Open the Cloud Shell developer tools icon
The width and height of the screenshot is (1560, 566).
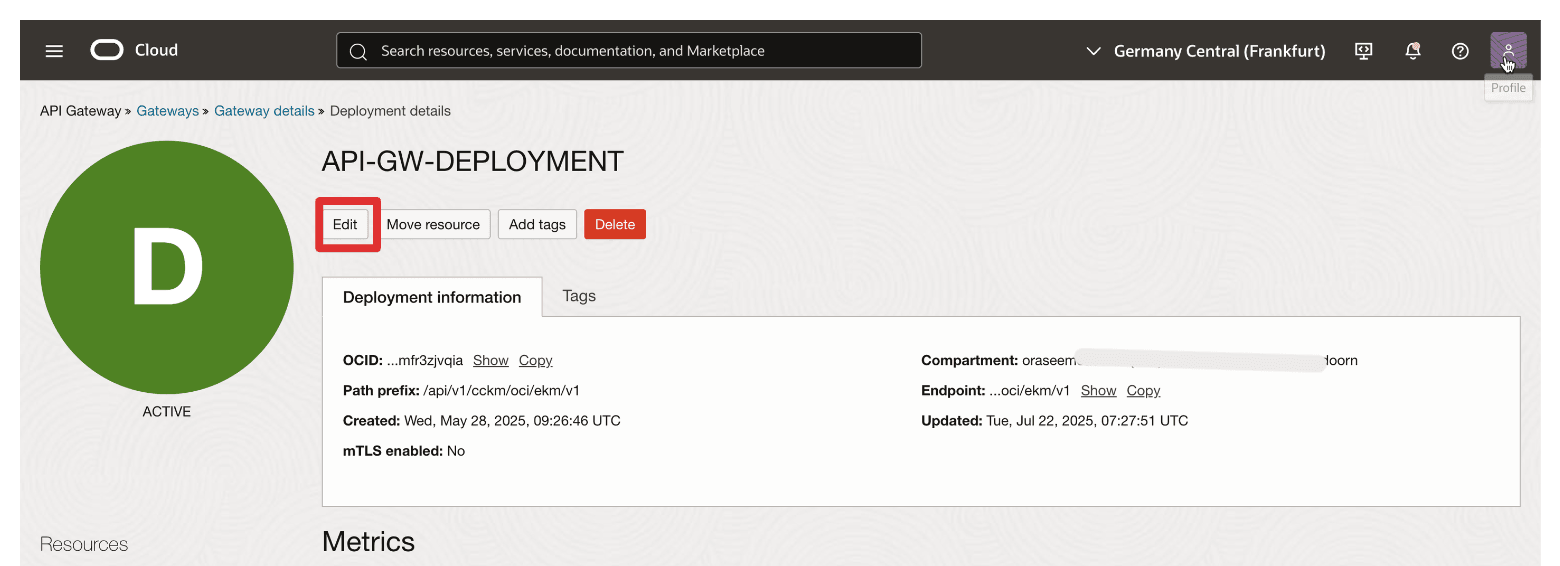coord(1363,51)
